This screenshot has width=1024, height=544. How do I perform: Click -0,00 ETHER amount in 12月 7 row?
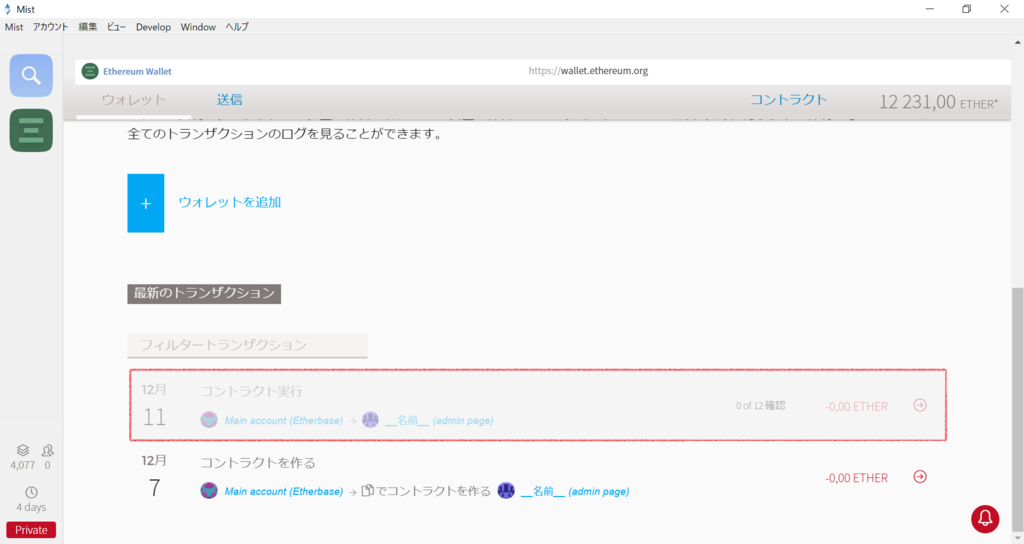pyautogui.click(x=856, y=477)
